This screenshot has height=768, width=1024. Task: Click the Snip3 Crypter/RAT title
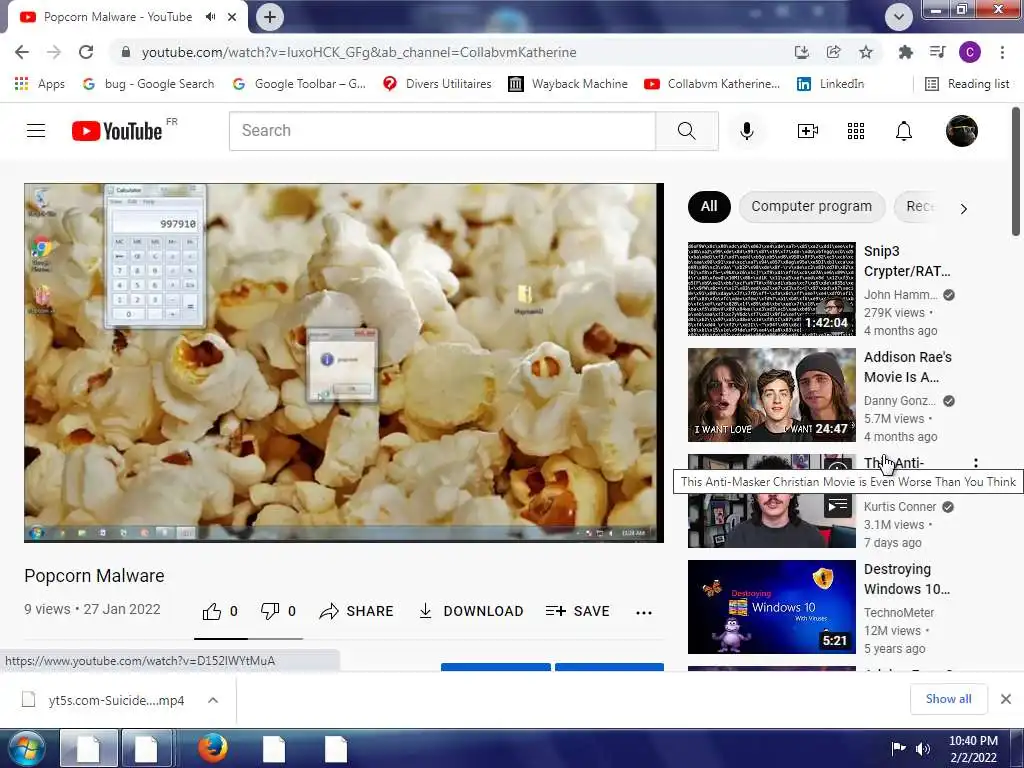tap(906, 261)
